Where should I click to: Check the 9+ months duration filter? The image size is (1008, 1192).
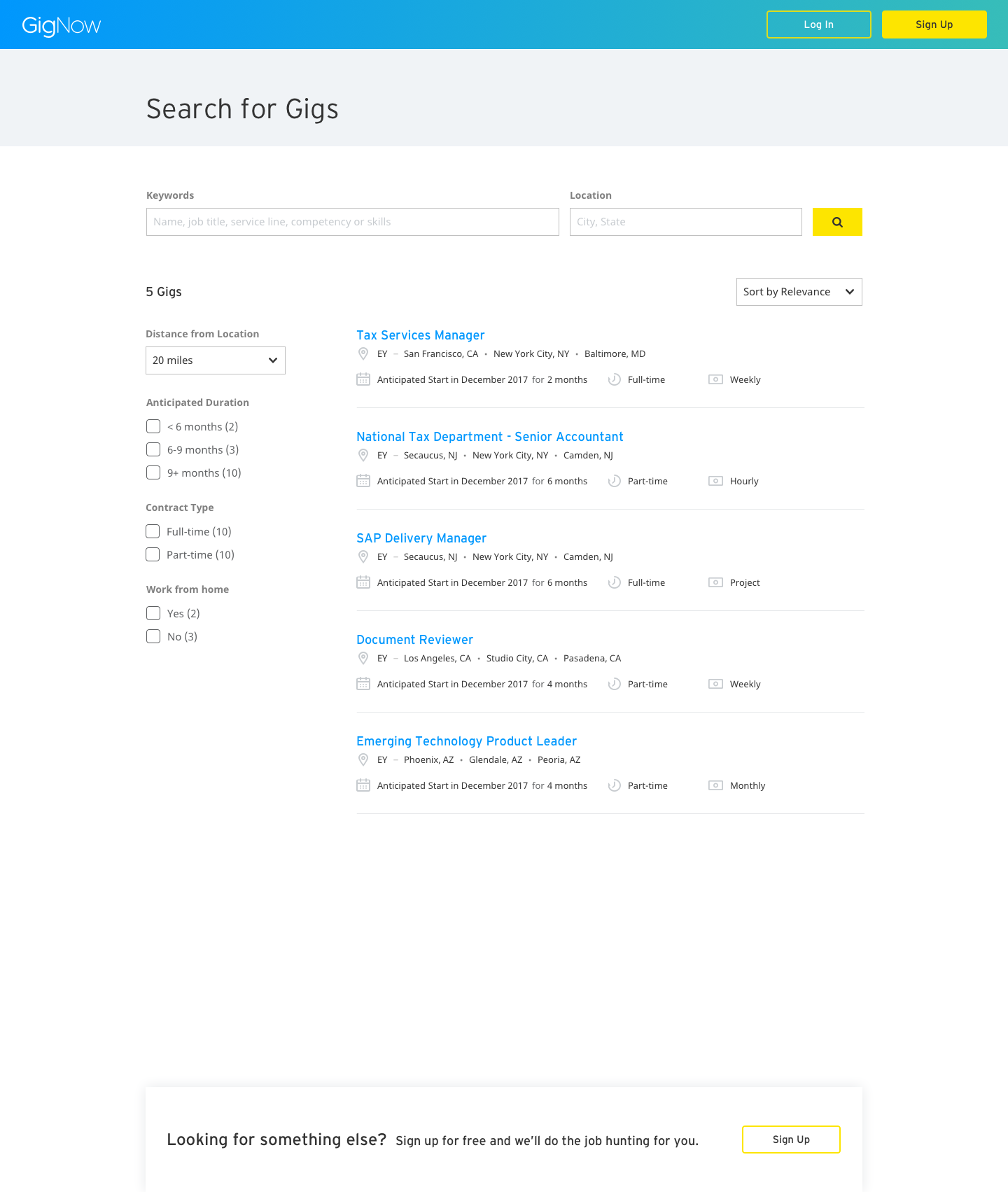(x=153, y=472)
